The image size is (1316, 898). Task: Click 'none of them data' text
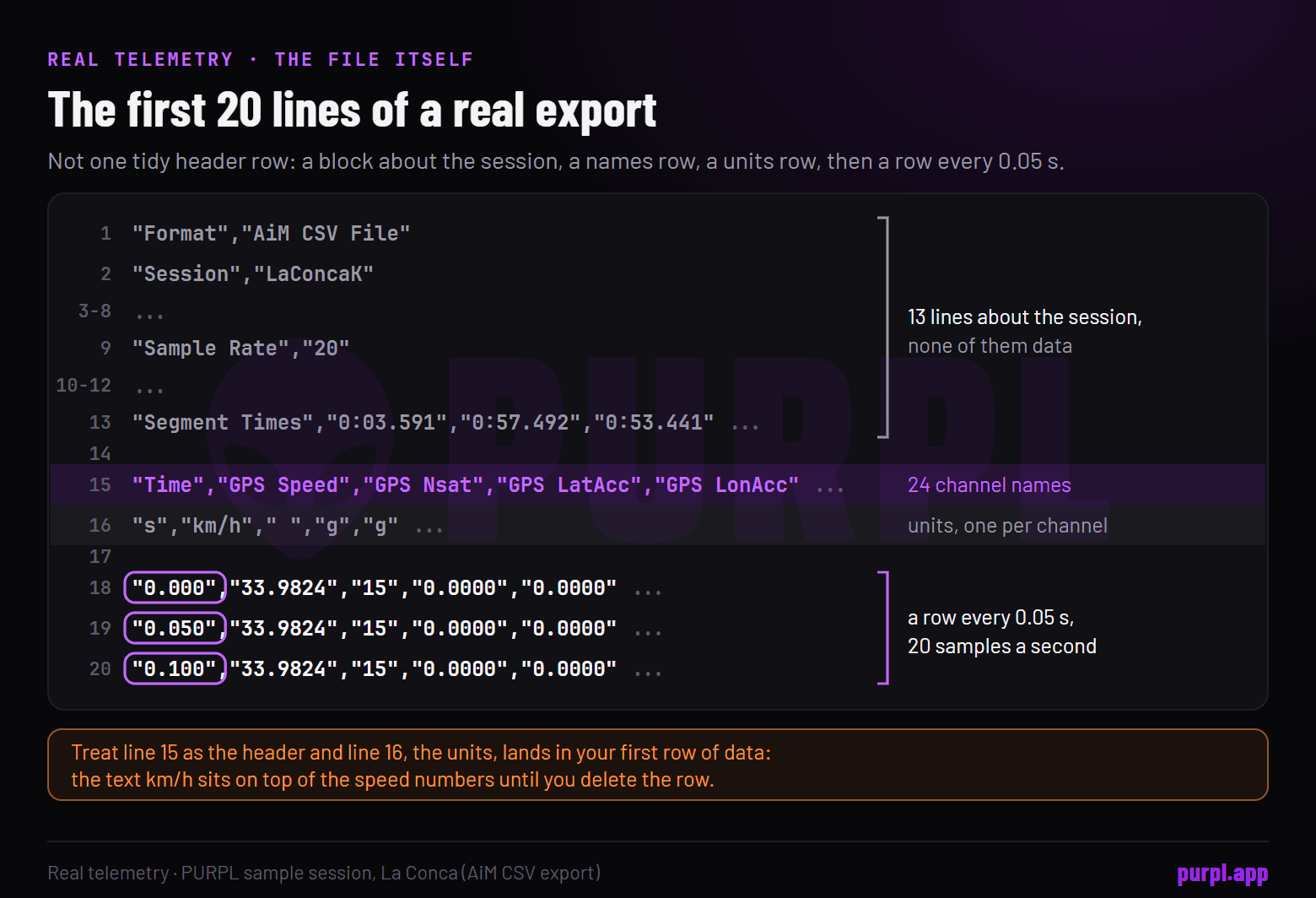(x=990, y=346)
